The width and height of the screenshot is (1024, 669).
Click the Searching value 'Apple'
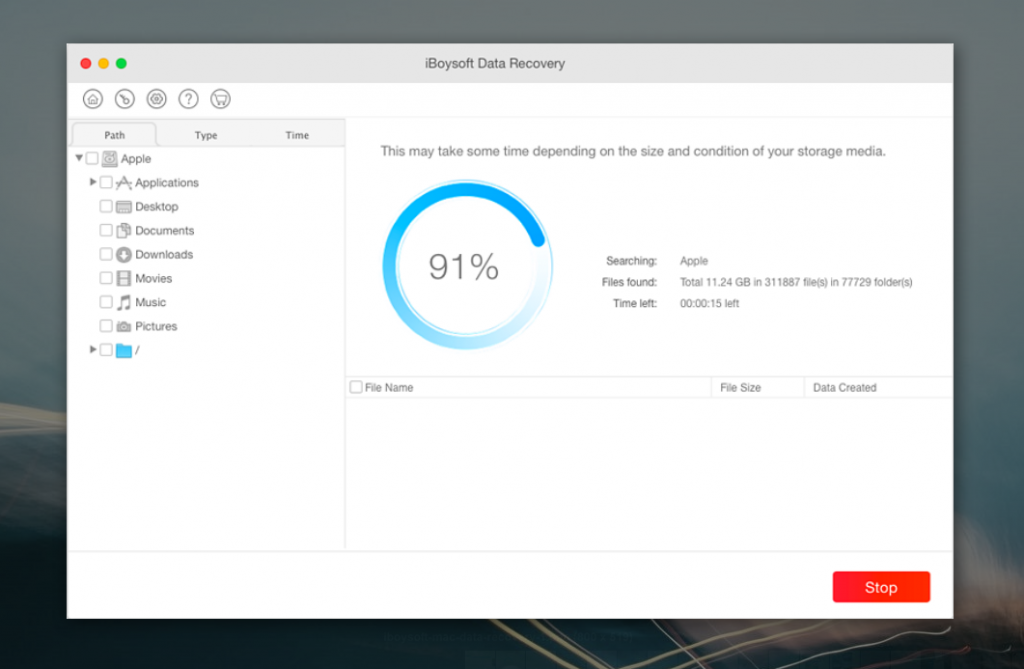click(x=694, y=261)
